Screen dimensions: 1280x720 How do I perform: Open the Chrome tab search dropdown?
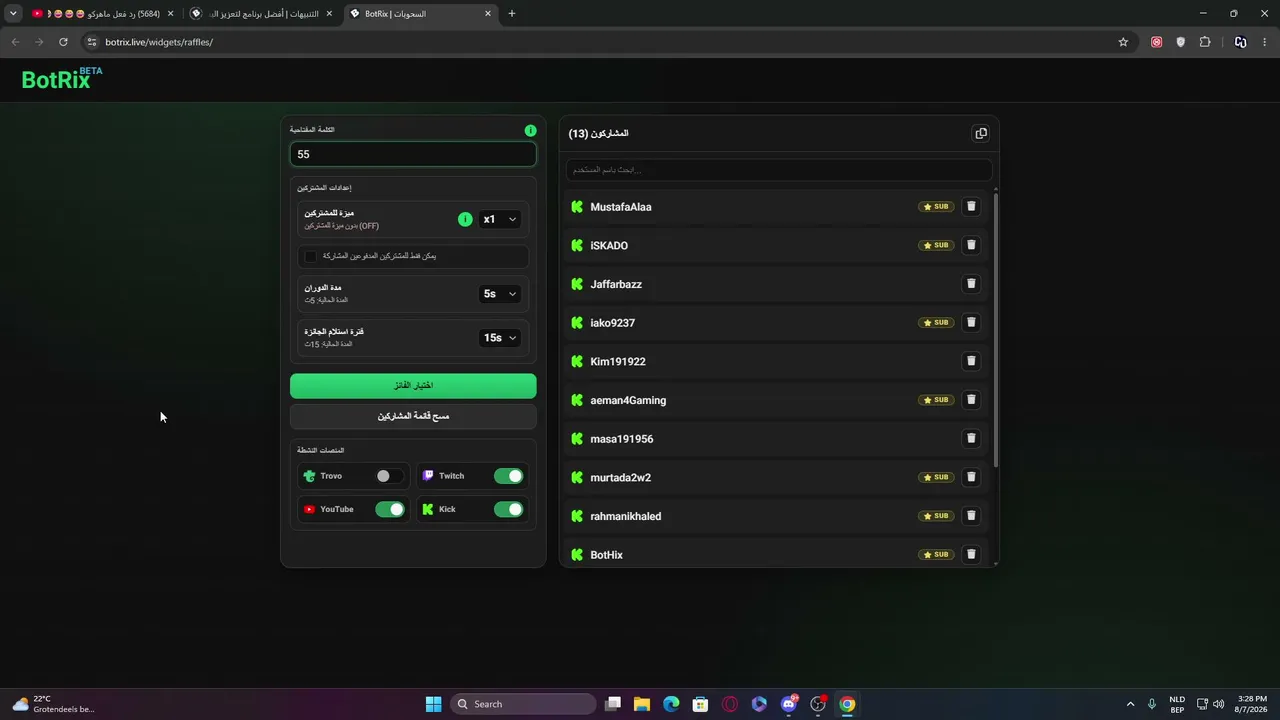(x=13, y=13)
